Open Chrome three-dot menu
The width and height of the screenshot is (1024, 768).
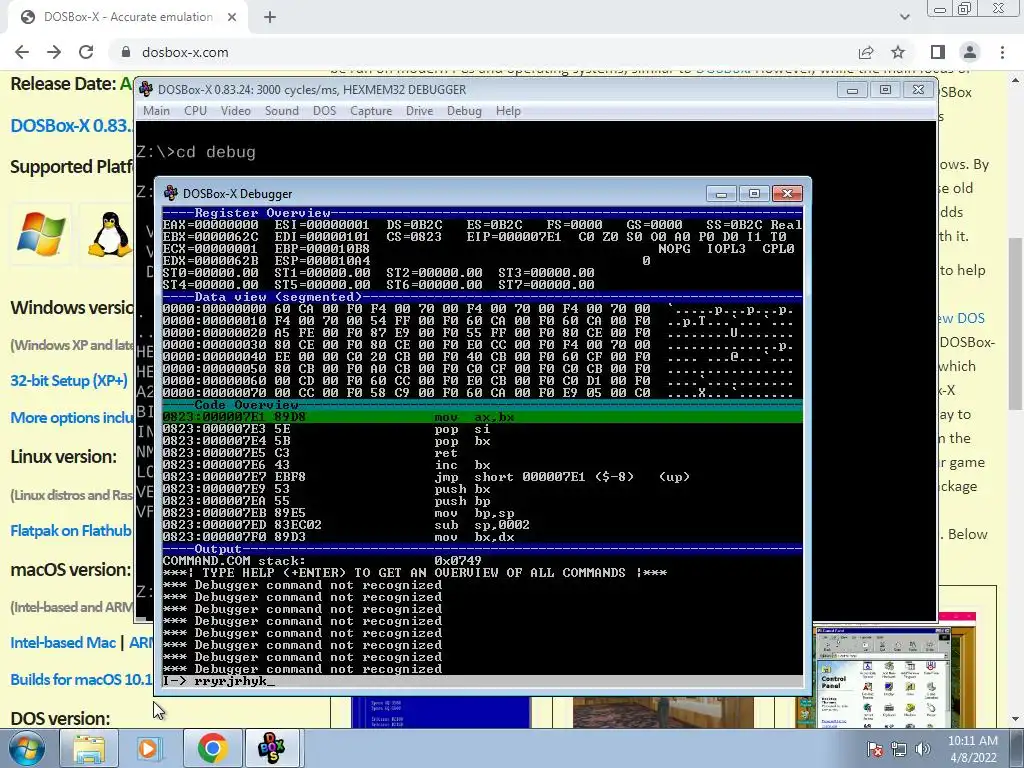pyautogui.click(x=1002, y=52)
